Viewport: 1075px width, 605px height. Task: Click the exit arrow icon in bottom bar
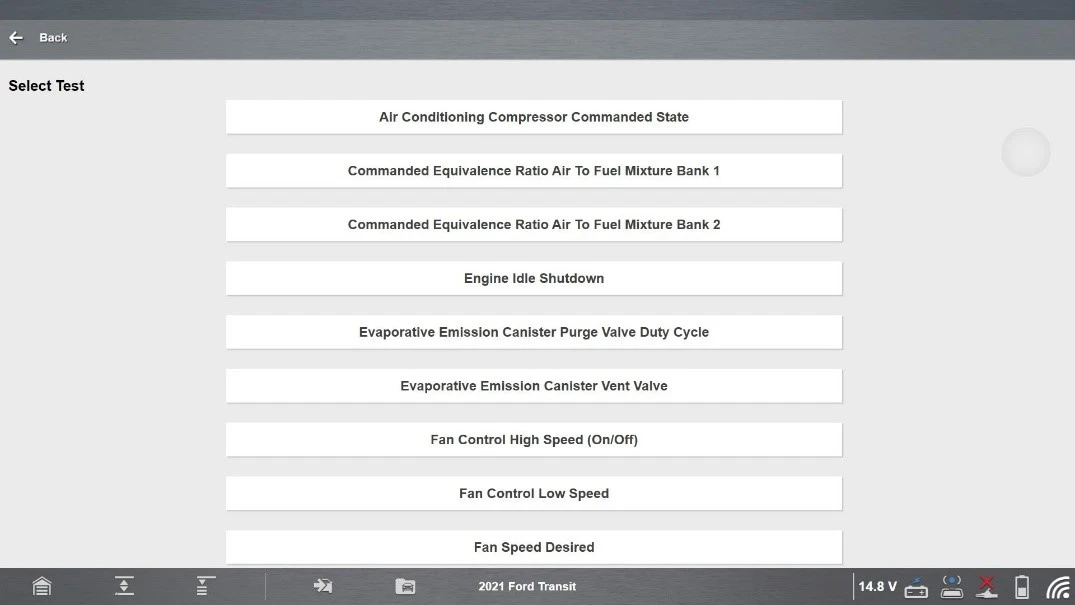pyautogui.click(x=322, y=586)
